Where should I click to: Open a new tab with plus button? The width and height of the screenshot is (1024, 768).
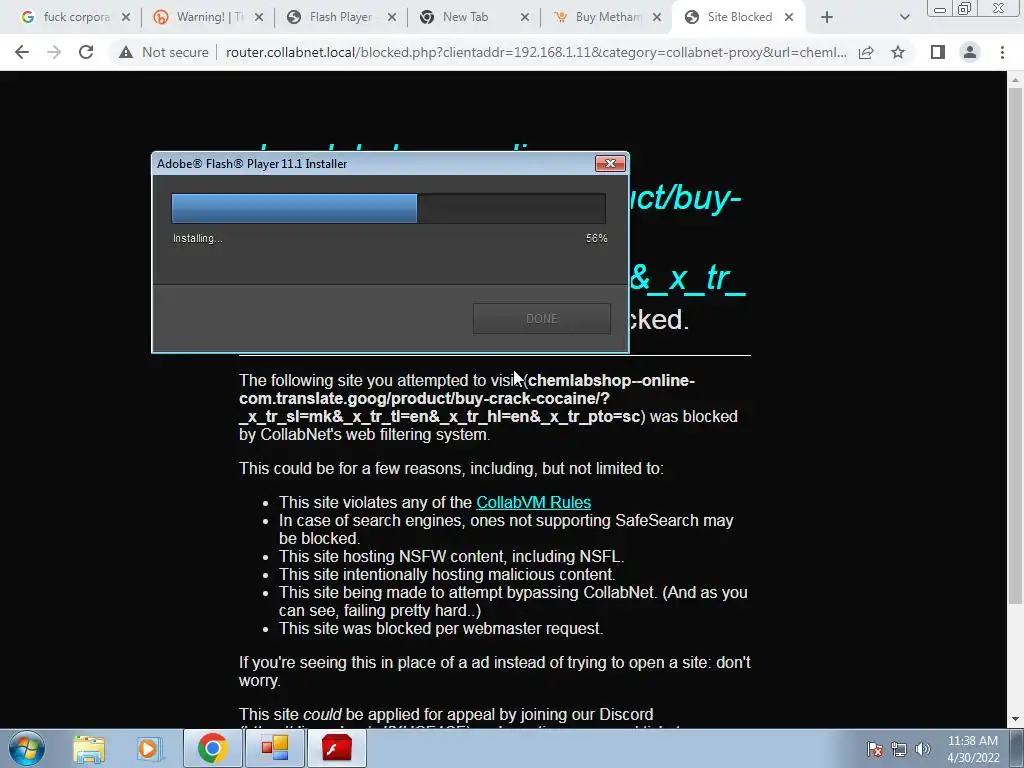coord(826,18)
